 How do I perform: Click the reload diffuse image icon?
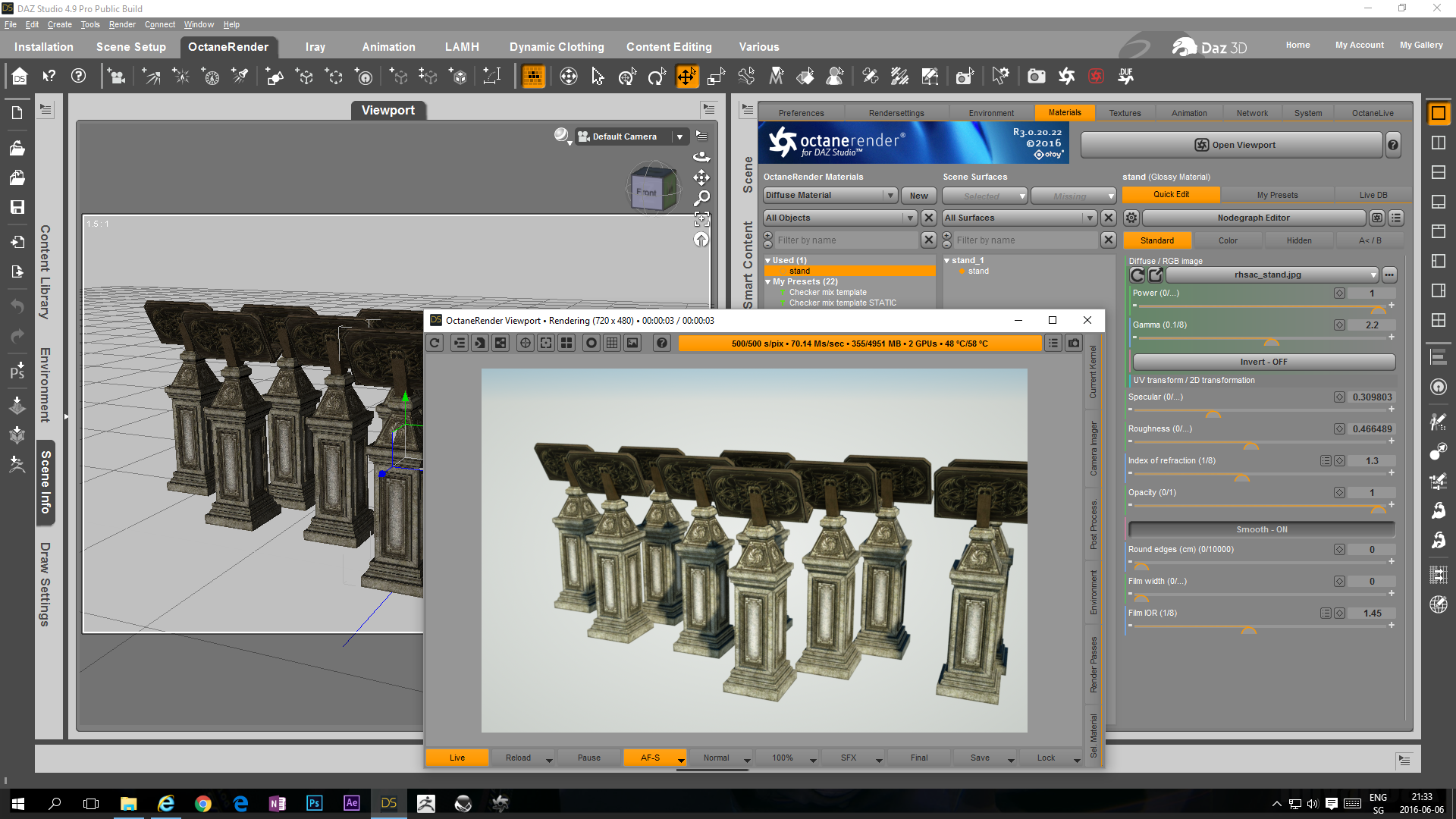pos(1137,275)
